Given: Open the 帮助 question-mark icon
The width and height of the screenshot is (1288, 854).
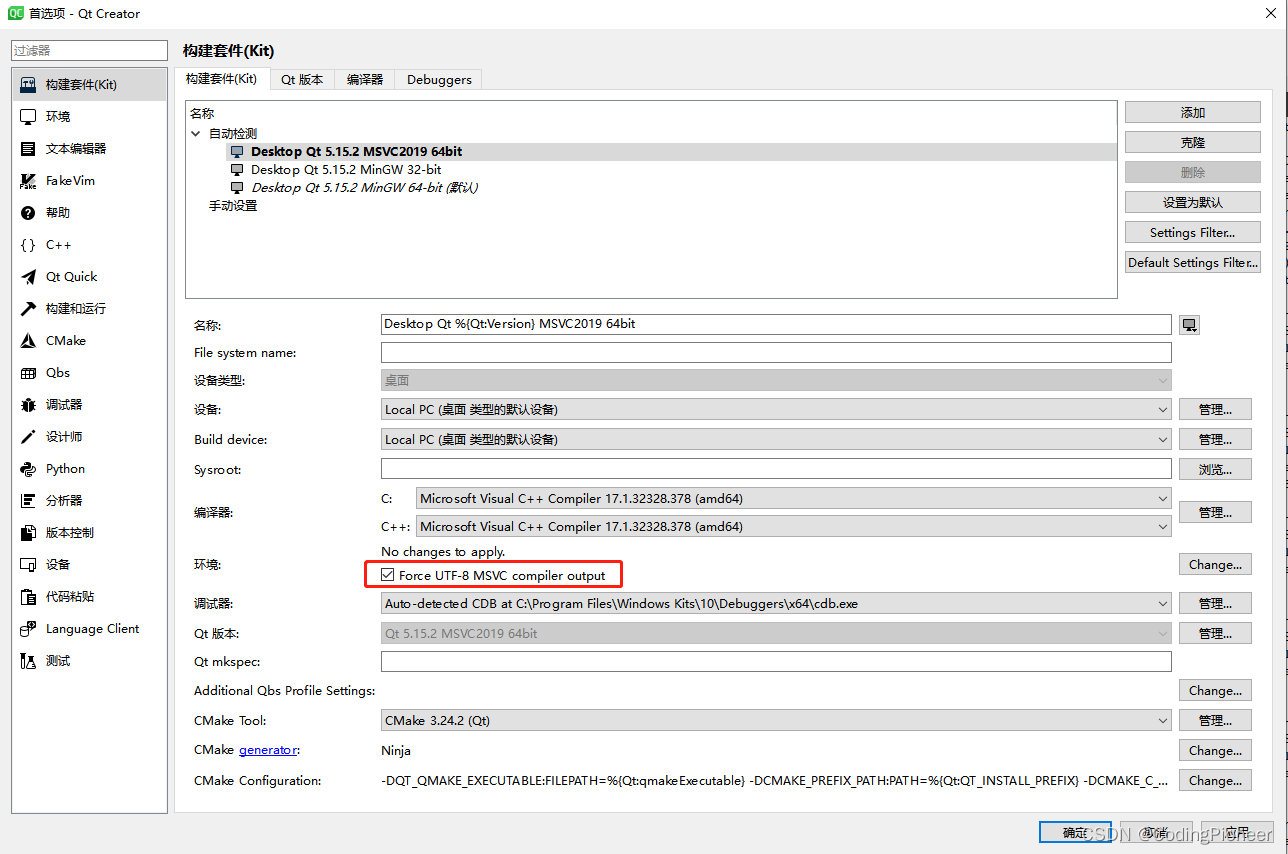Looking at the screenshot, I should (28, 213).
